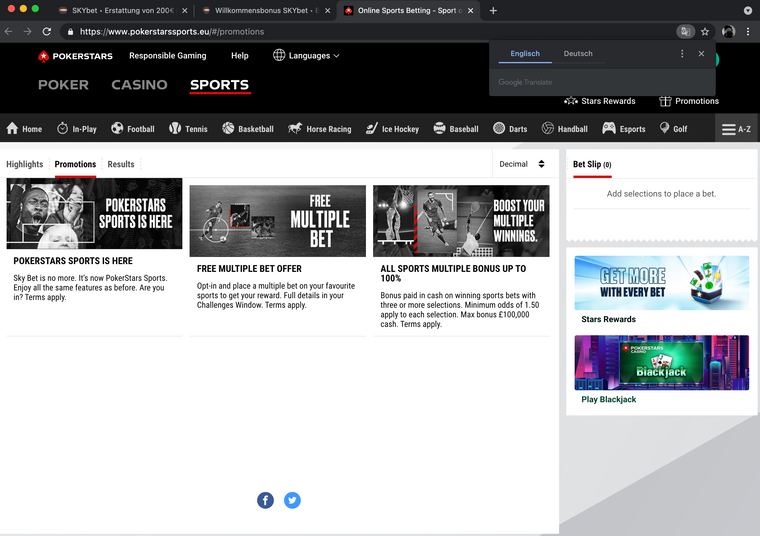Viewport: 760px width, 536px height.
Task: Open Chrome tab search dropdown arrow
Action: tap(747, 10)
